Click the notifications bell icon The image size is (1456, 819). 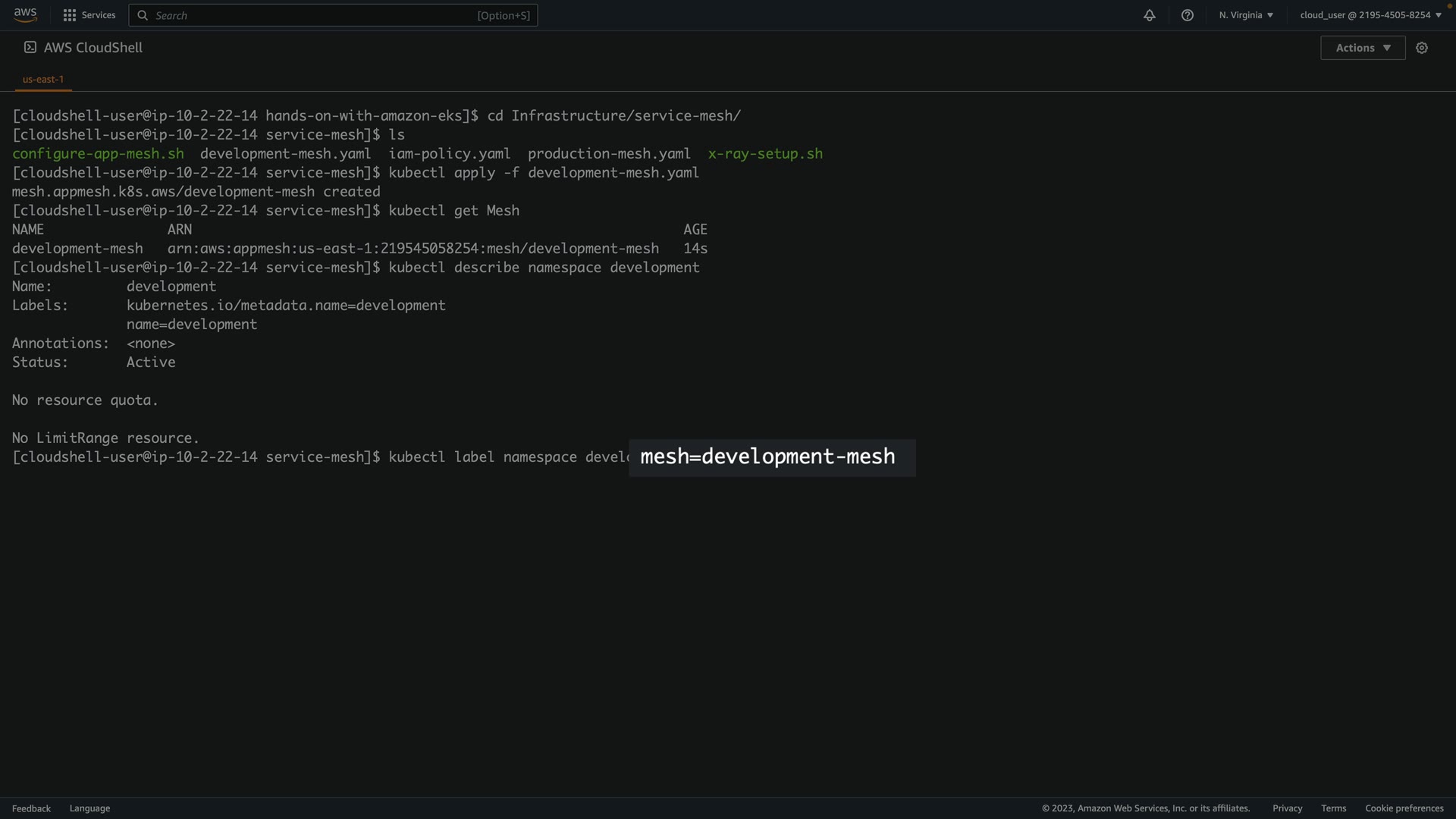tap(1150, 15)
